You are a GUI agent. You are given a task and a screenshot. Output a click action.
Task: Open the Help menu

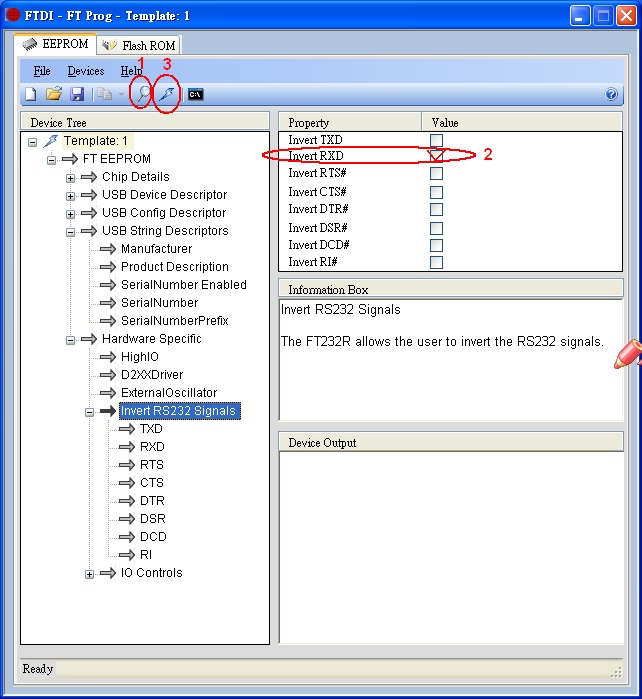coord(131,71)
